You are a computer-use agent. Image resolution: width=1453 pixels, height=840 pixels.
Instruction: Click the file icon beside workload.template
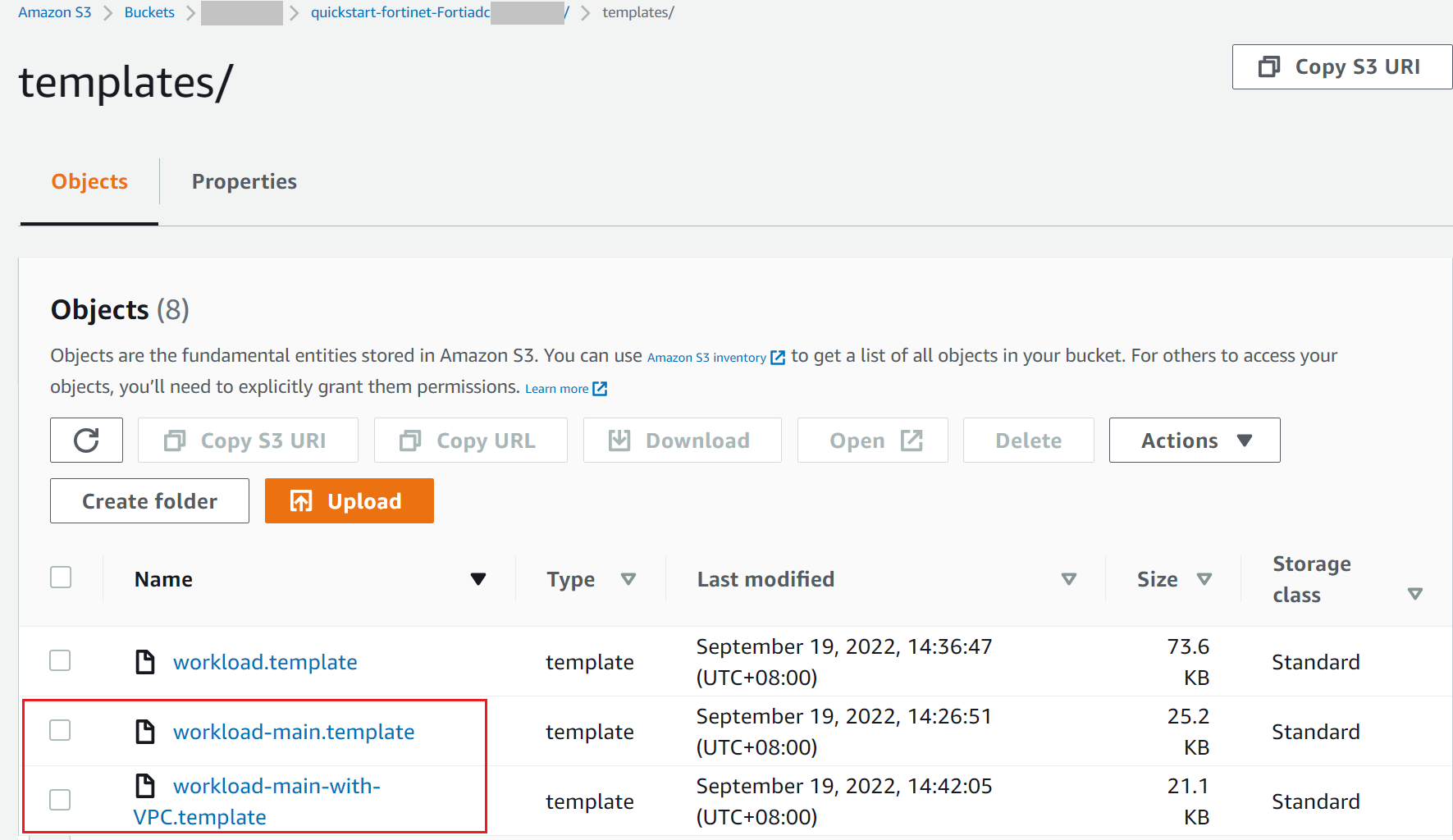click(x=145, y=662)
